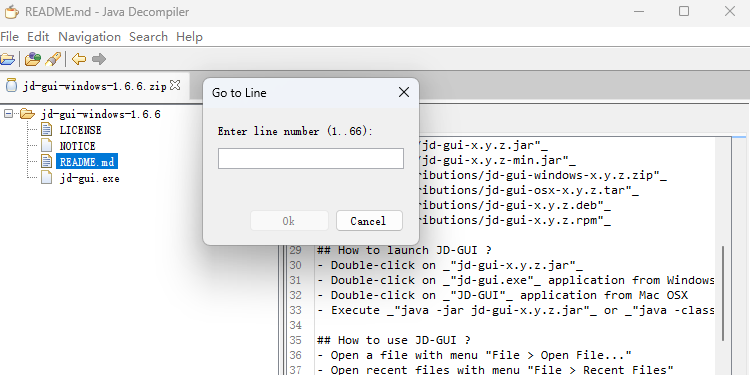Select README.md in the file tree
Image resolution: width=750 pixels, height=375 pixels.
point(87,162)
